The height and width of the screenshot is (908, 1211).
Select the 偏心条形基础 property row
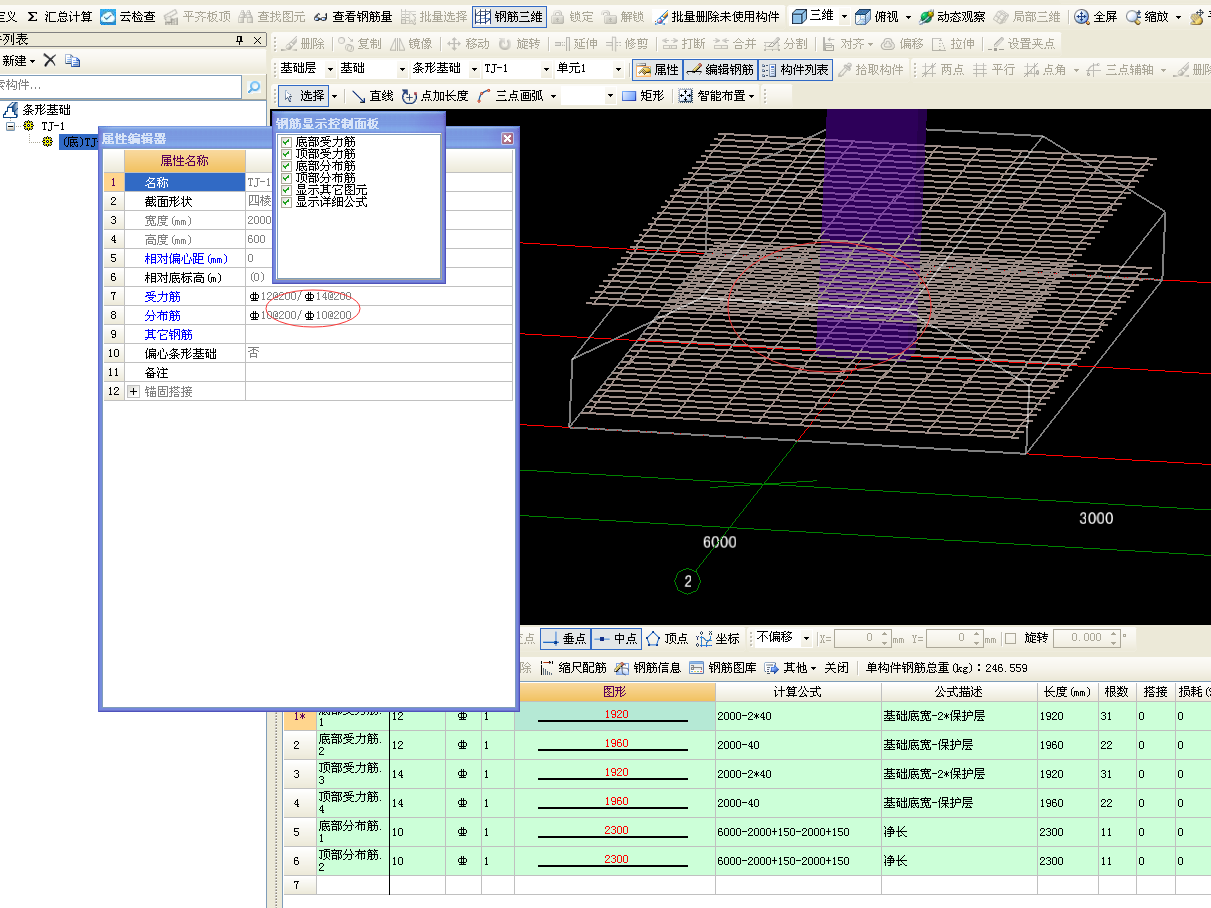tap(308, 354)
